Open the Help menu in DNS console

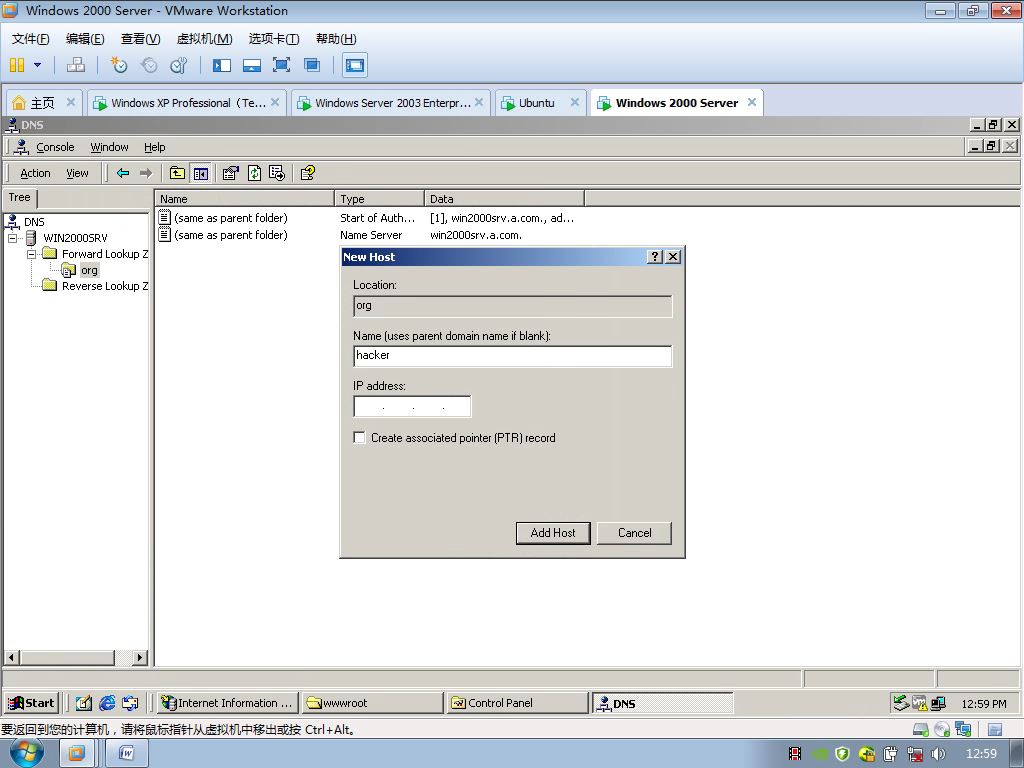(155, 147)
